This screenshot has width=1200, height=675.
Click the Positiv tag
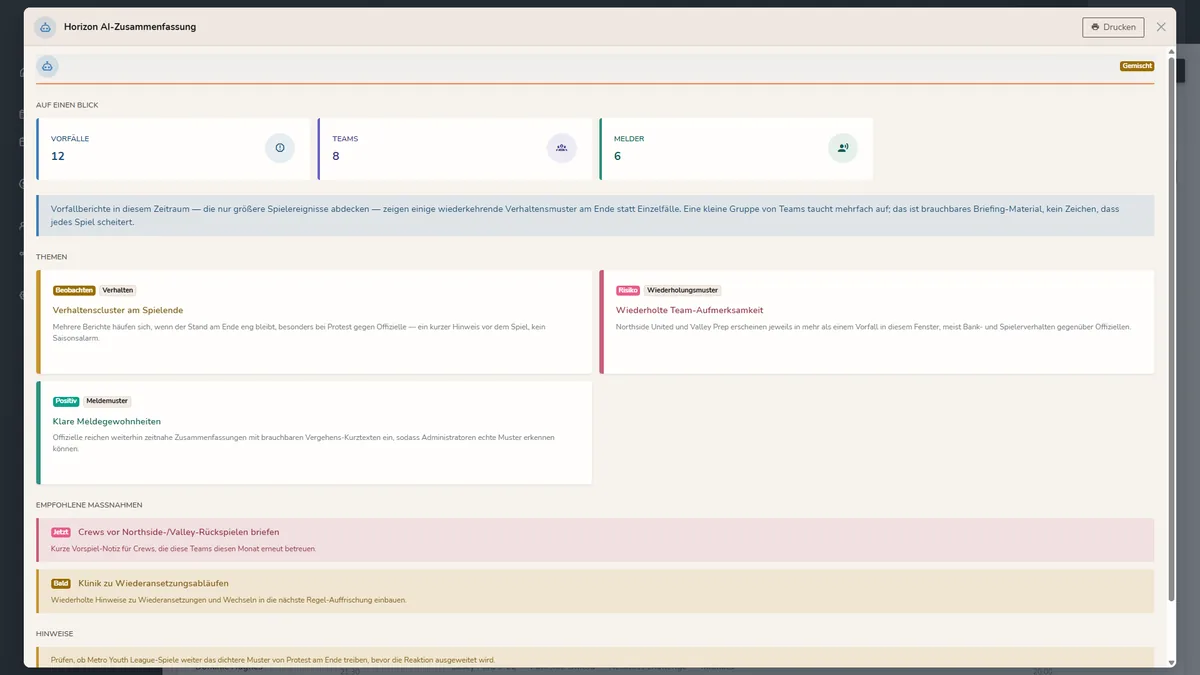pos(66,401)
